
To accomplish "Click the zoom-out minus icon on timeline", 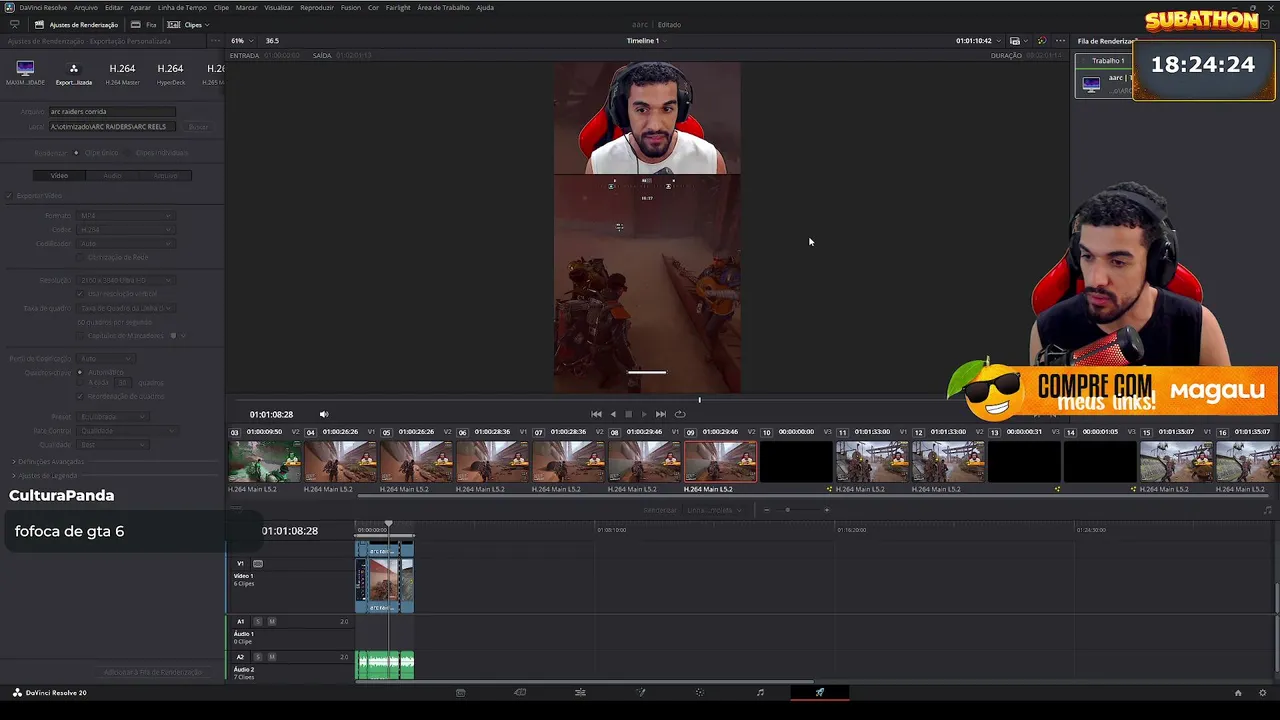I will [x=766, y=510].
